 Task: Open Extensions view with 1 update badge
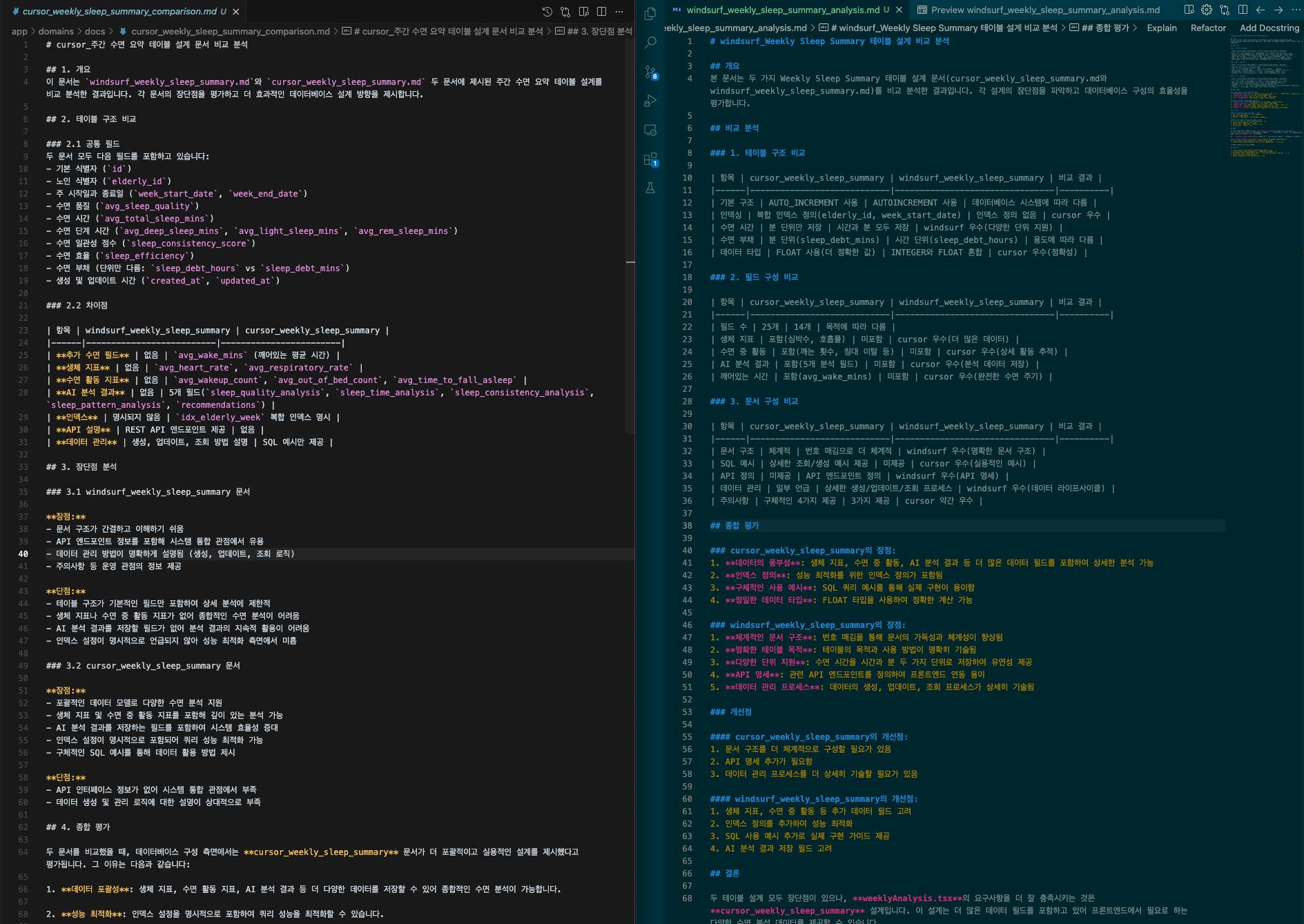point(650,159)
